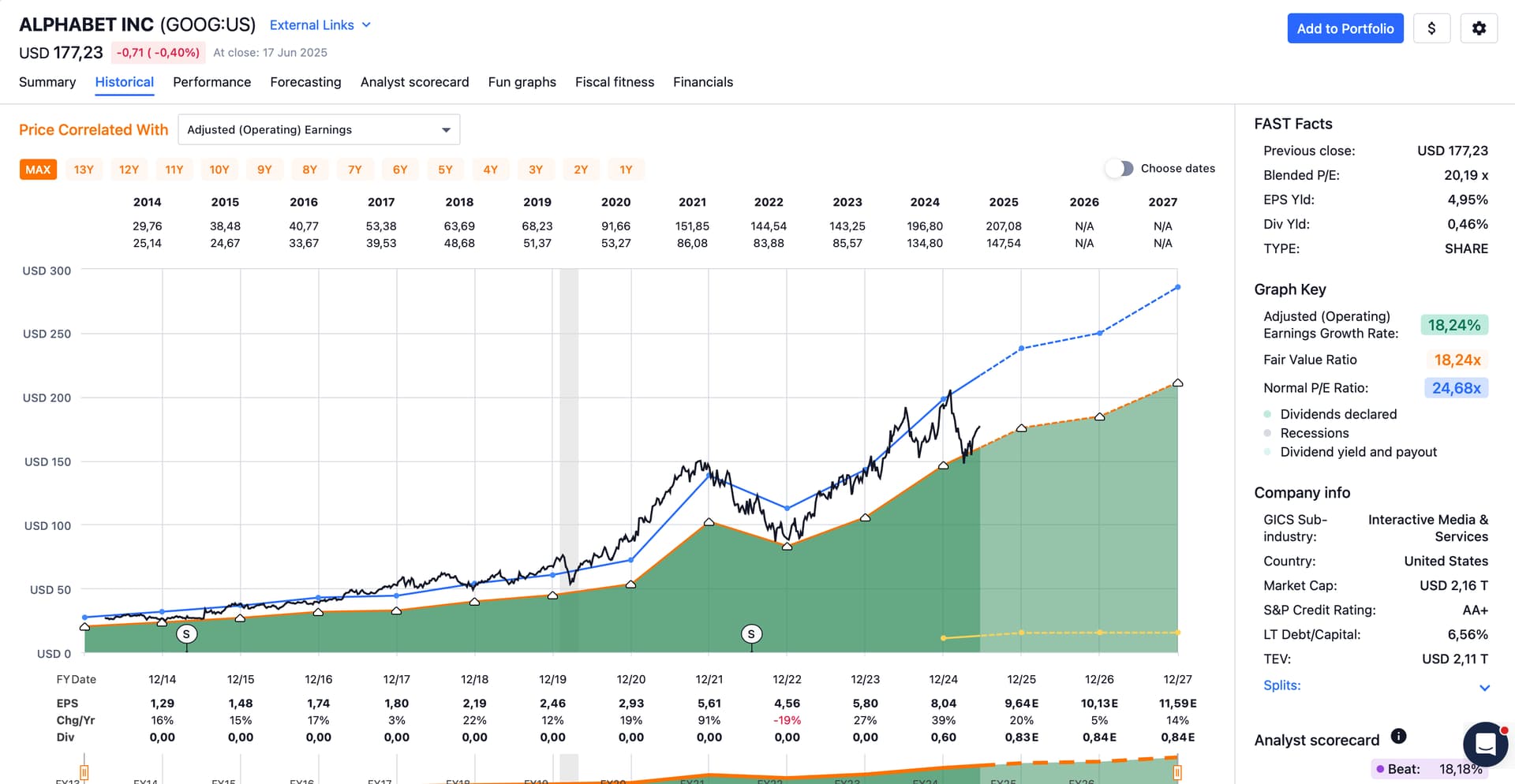Click the 11,59E EPS estimate

click(x=1177, y=704)
